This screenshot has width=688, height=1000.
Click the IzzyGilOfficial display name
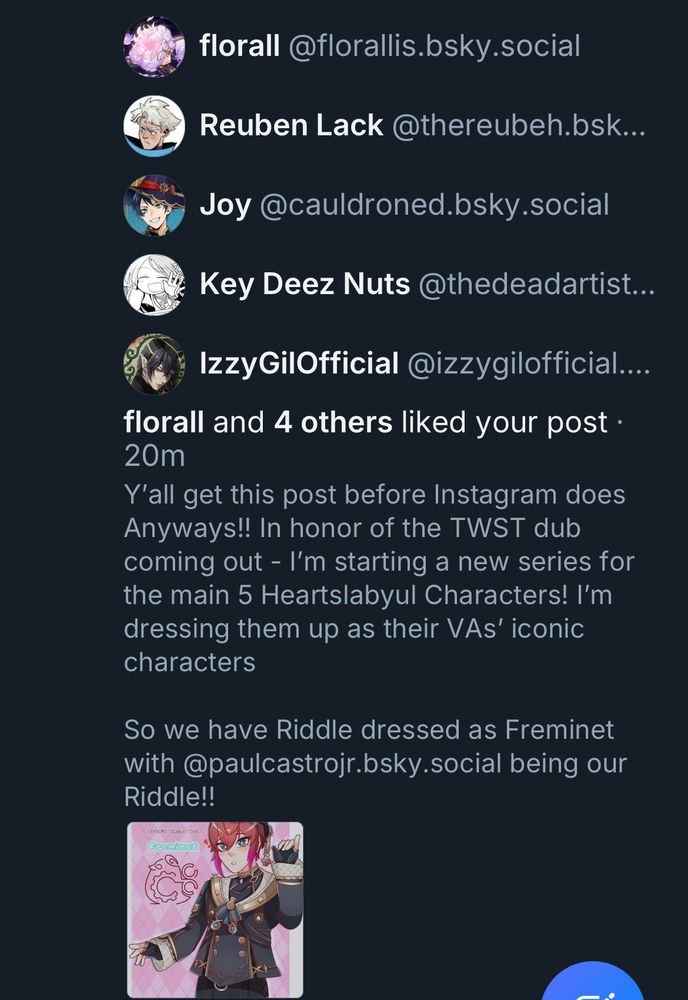coord(298,364)
